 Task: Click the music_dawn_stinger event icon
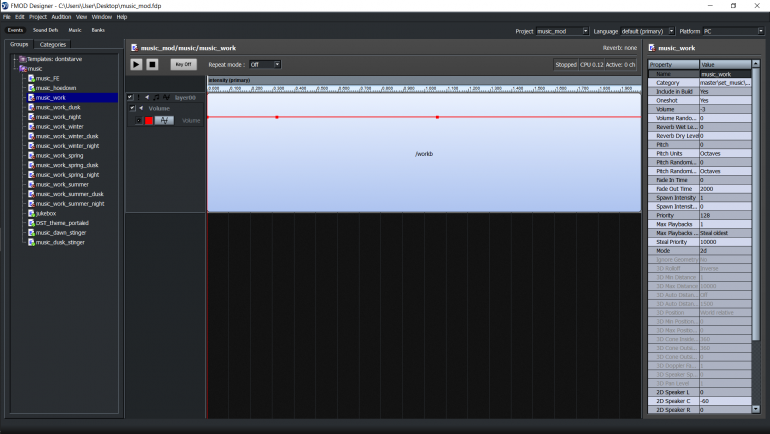click(31, 232)
